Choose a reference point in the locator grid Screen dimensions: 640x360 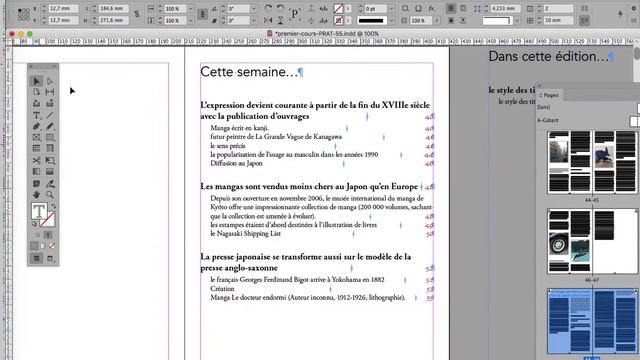click(x=23, y=14)
